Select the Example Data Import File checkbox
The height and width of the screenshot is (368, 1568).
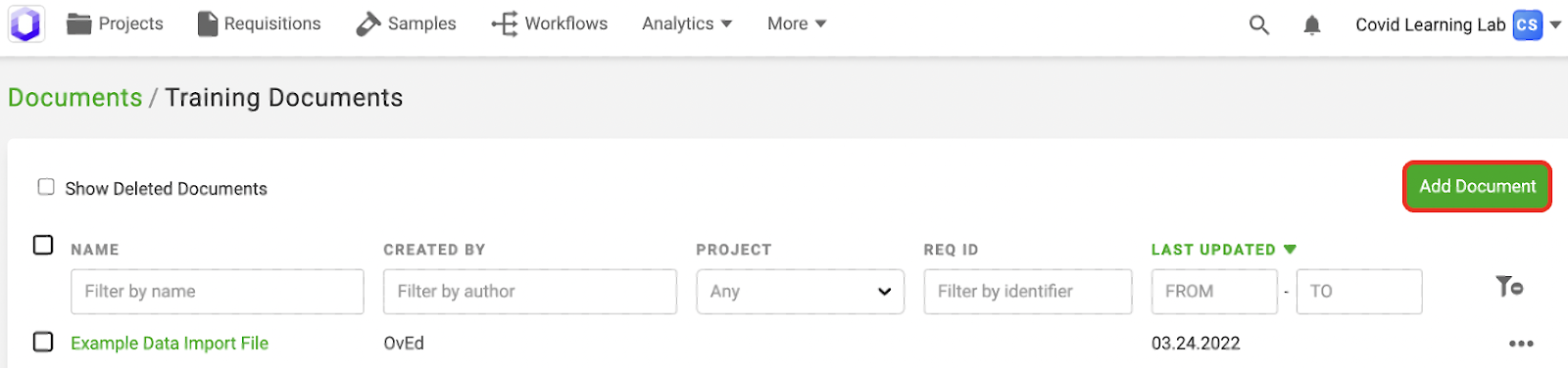click(43, 342)
